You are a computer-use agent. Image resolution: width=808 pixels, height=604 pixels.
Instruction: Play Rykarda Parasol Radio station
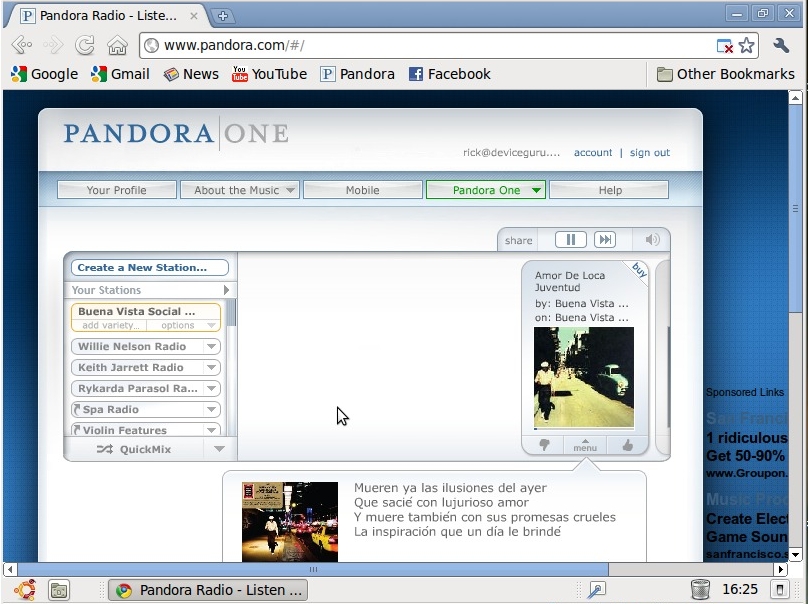[x=138, y=389]
